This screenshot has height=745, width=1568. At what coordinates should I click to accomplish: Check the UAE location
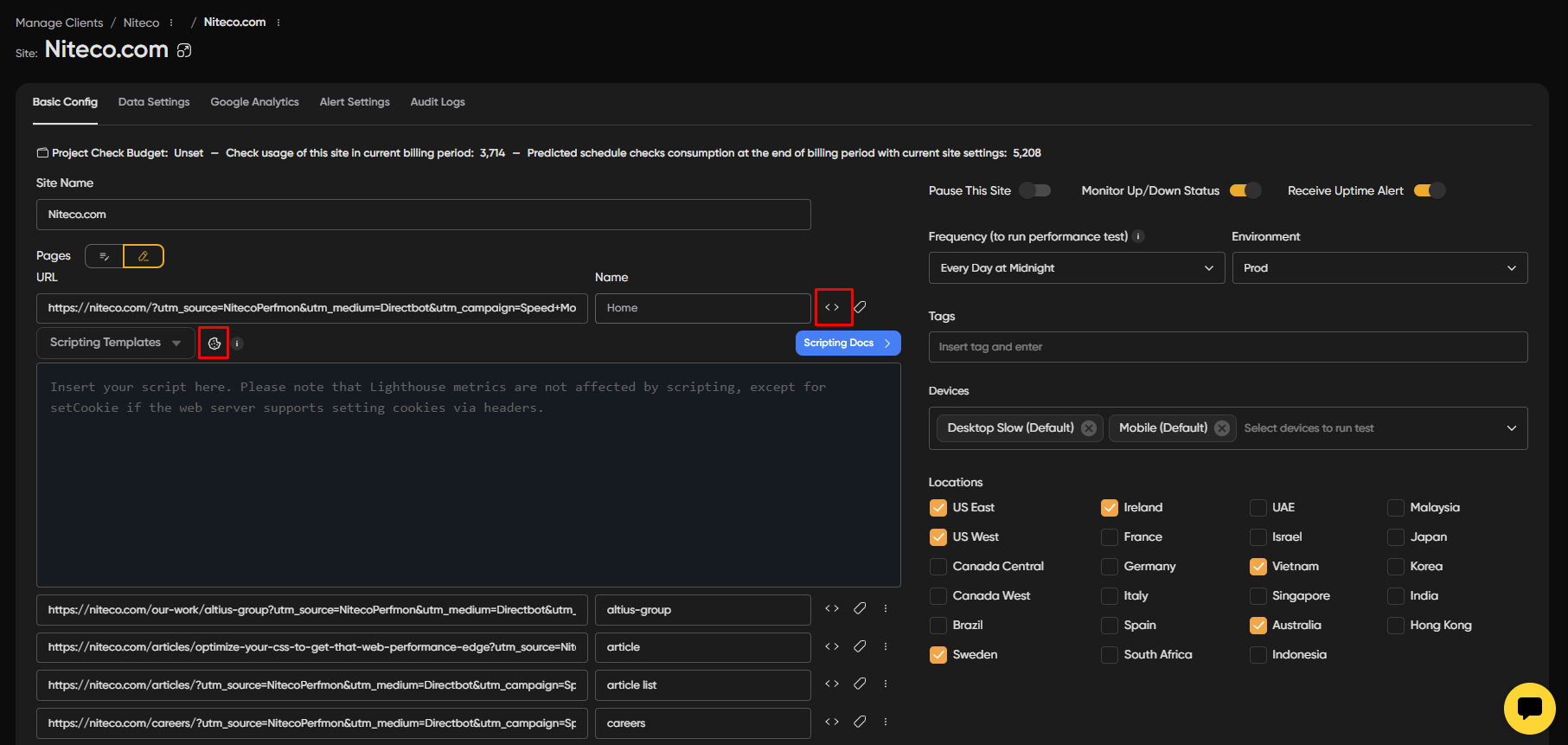click(x=1258, y=508)
